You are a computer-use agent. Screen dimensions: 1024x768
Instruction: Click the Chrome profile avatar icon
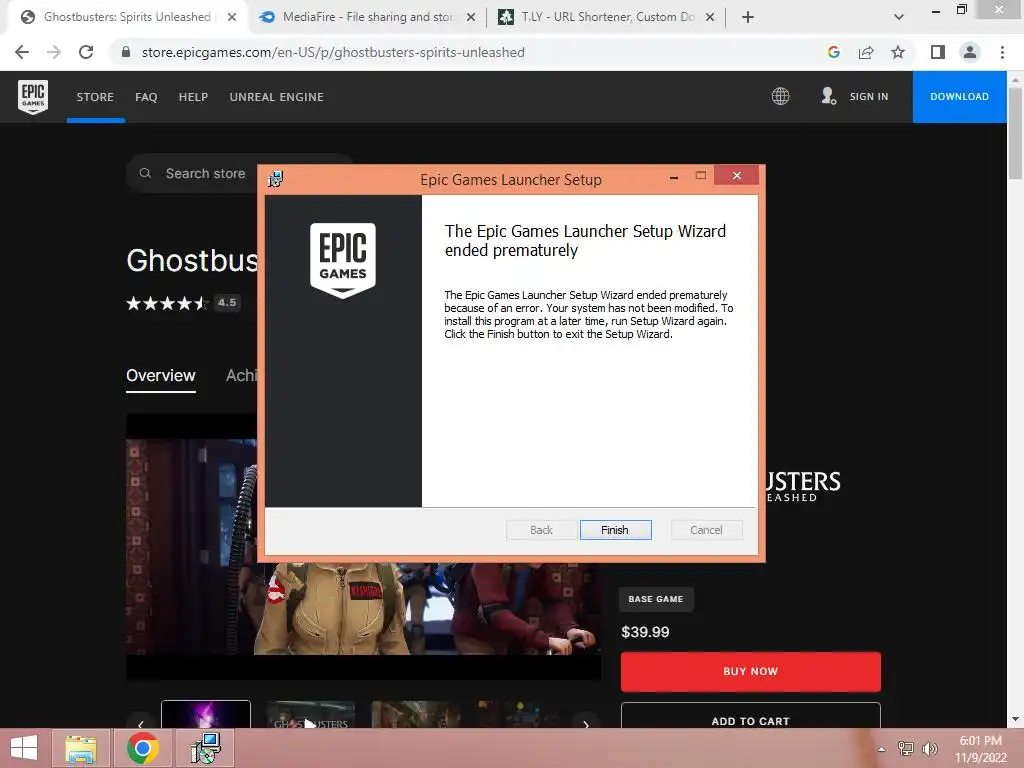coord(970,52)
